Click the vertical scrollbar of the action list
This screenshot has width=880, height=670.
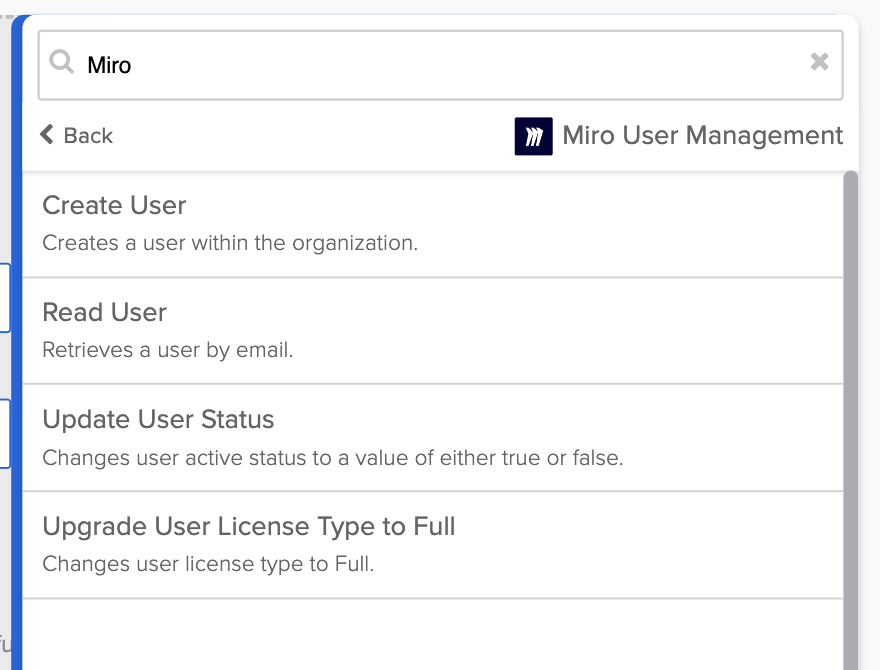851,400
